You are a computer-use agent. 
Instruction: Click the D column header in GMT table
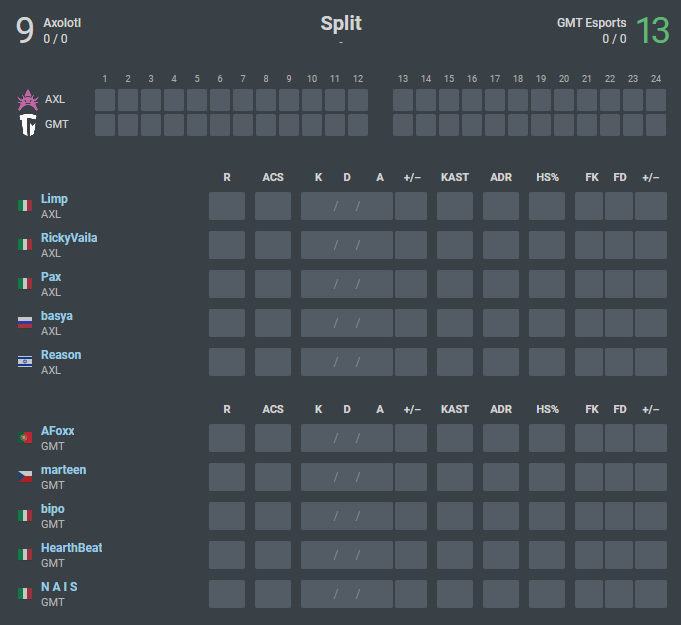(347, 409)
